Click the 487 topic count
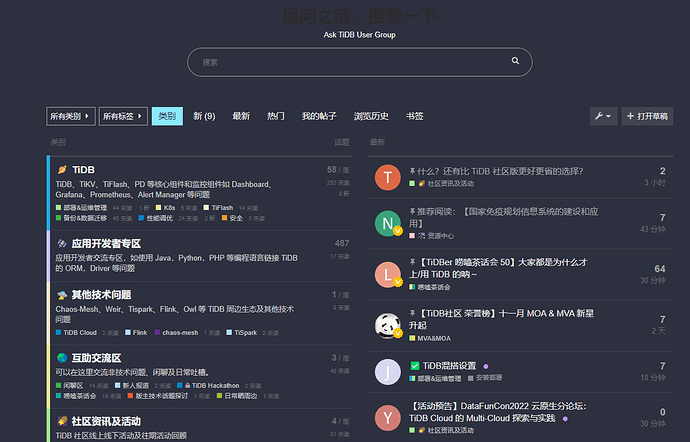 coord(342,243)
